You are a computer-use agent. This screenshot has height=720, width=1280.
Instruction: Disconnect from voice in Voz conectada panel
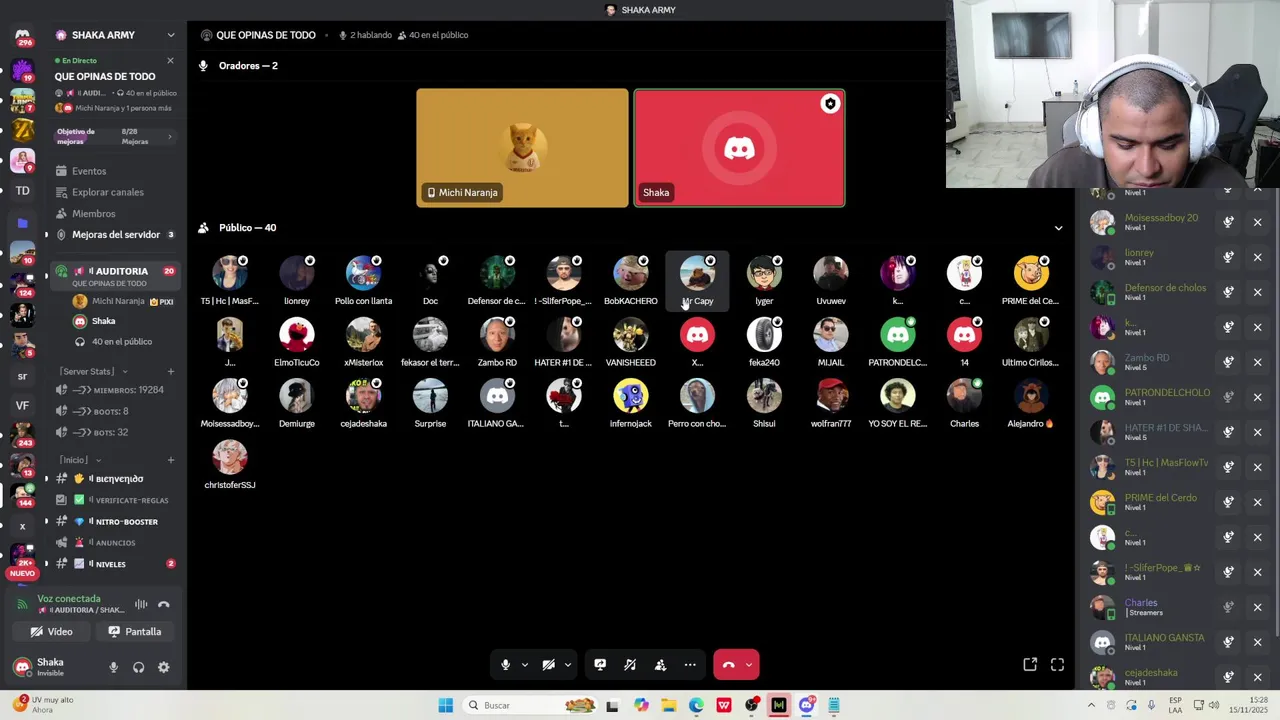(164, 604)
